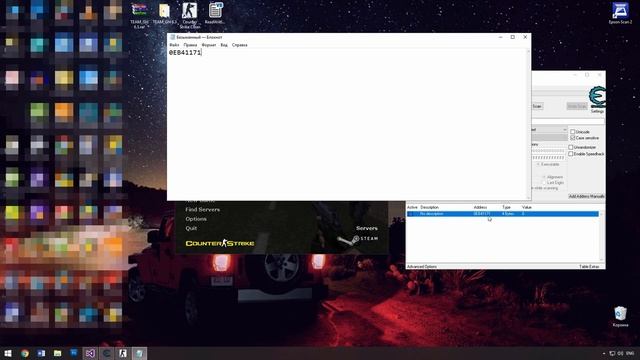The width and height of the screenshot is (640, 360).
Task: Click the Next Scan button in Cheat Engine
Action: click(537, 106)
